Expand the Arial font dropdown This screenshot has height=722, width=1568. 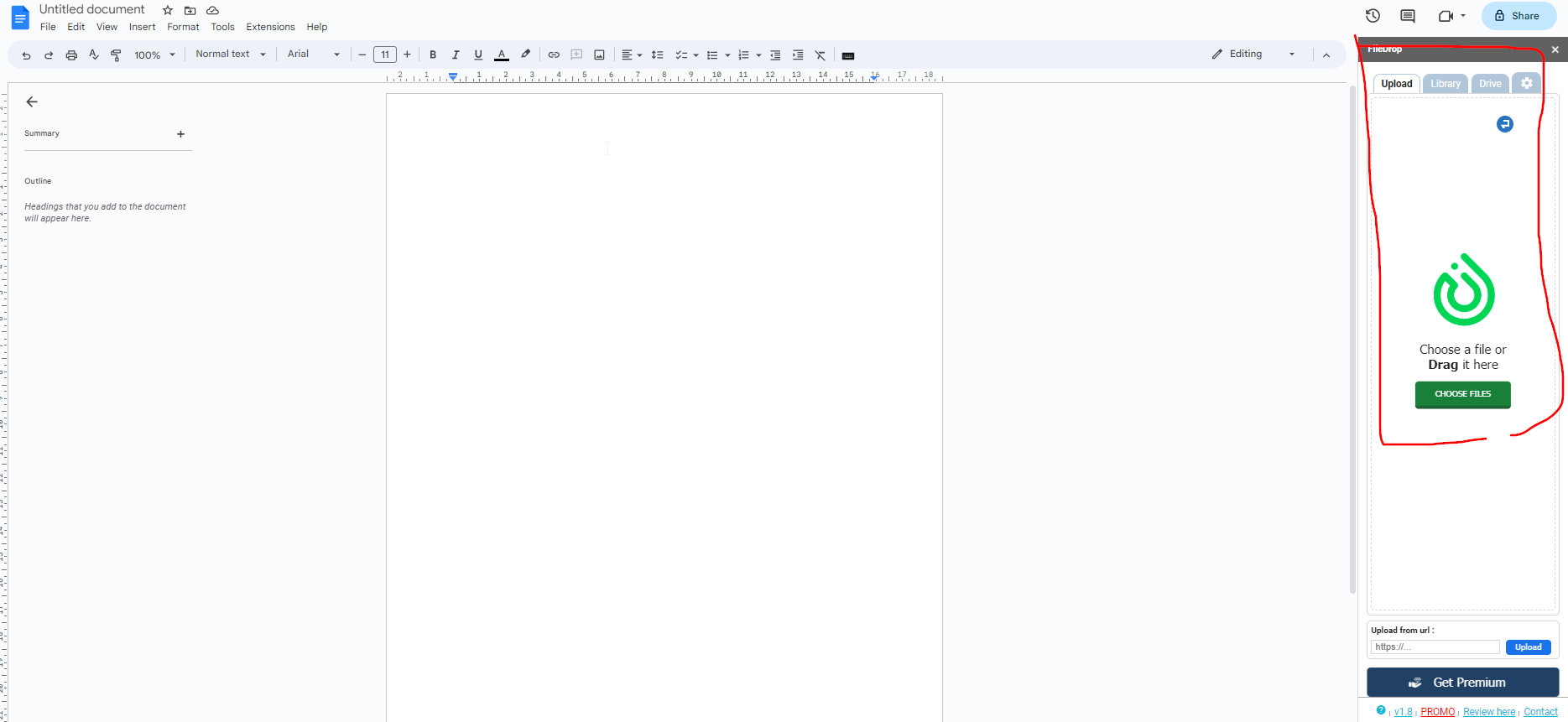[x=313, y=55]
